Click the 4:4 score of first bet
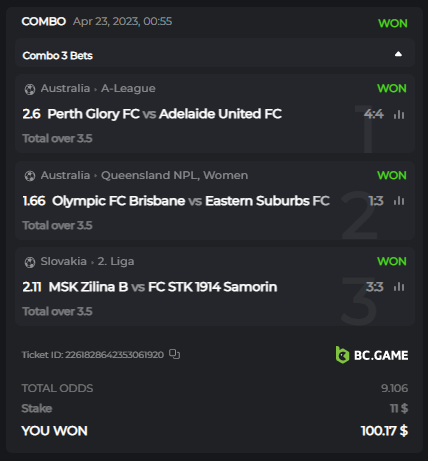Image resolution: width=428 pixels, height=461 pixels. [x=374, y=114]
